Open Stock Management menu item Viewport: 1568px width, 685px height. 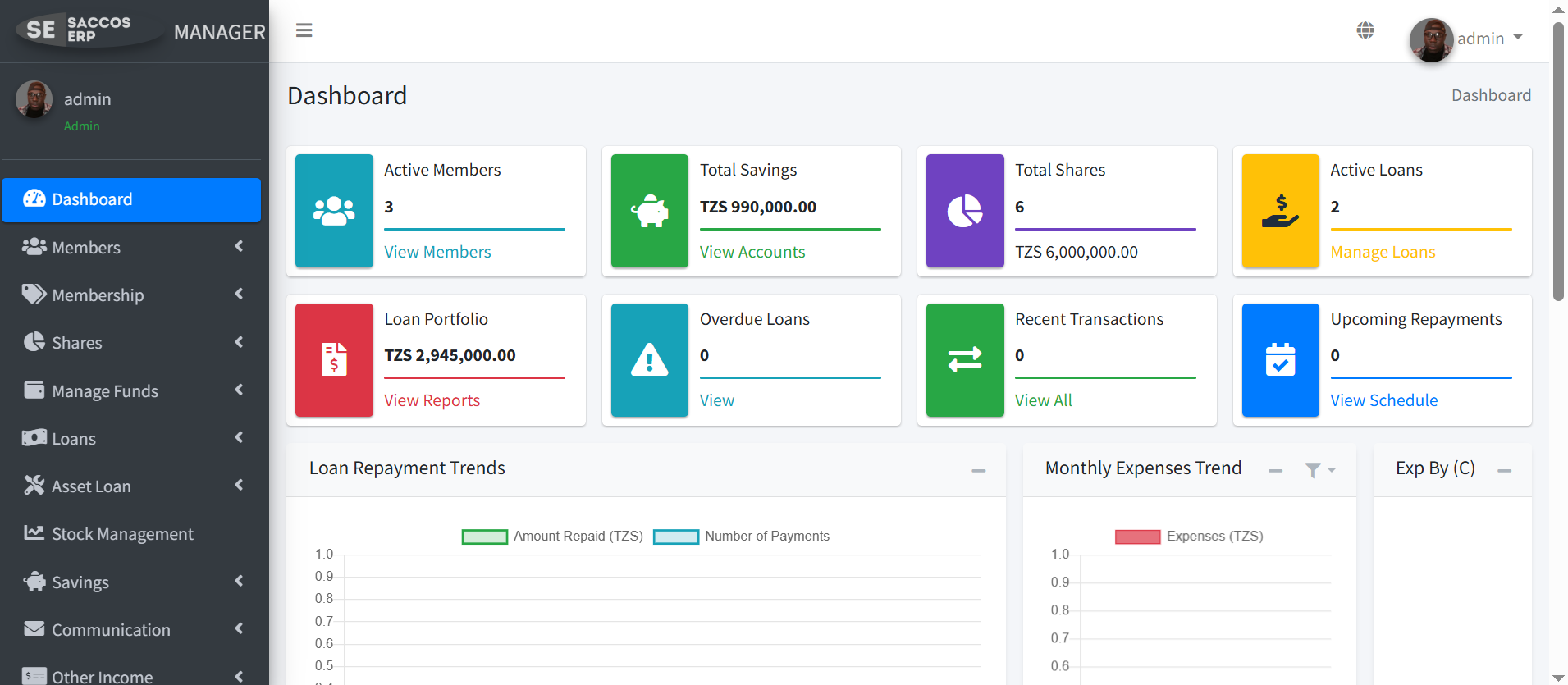coord(123,534)
